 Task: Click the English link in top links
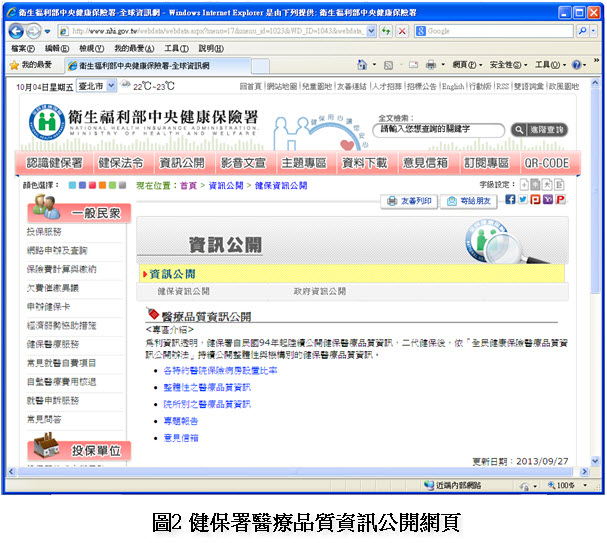[x=453, y=86]
